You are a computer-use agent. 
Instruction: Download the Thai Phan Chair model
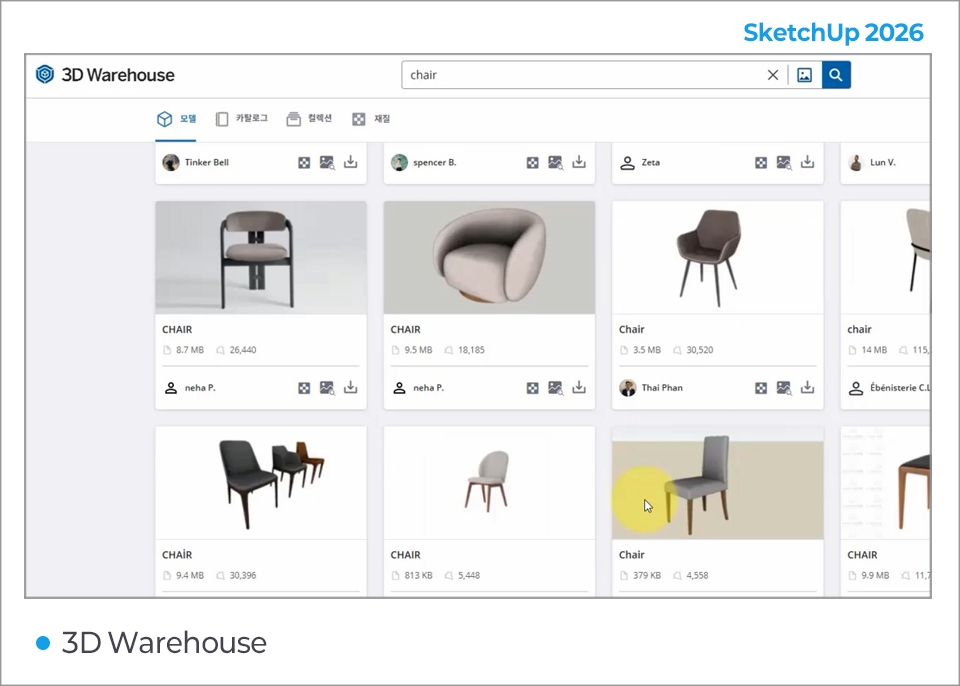(x=808, y=387)
